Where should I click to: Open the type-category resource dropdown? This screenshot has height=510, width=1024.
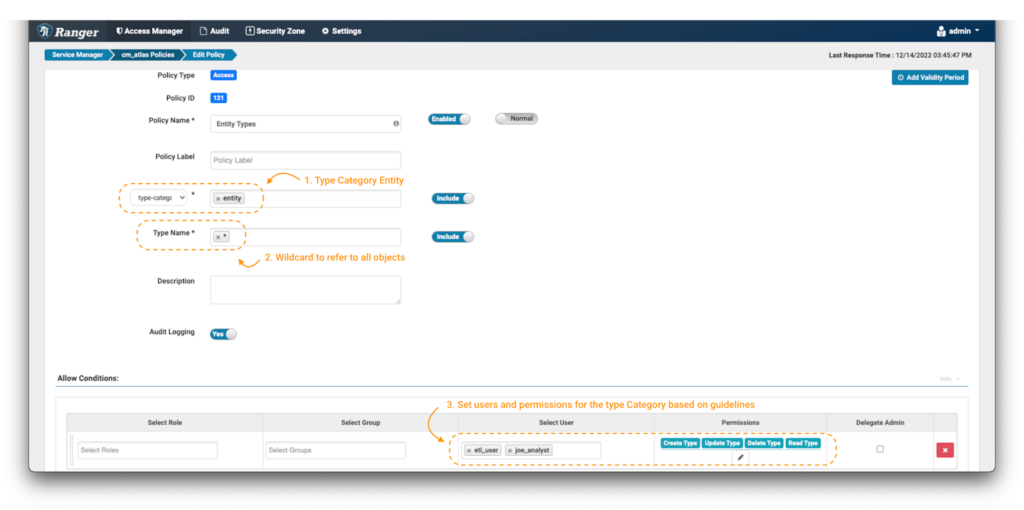(x=160, y=198)
